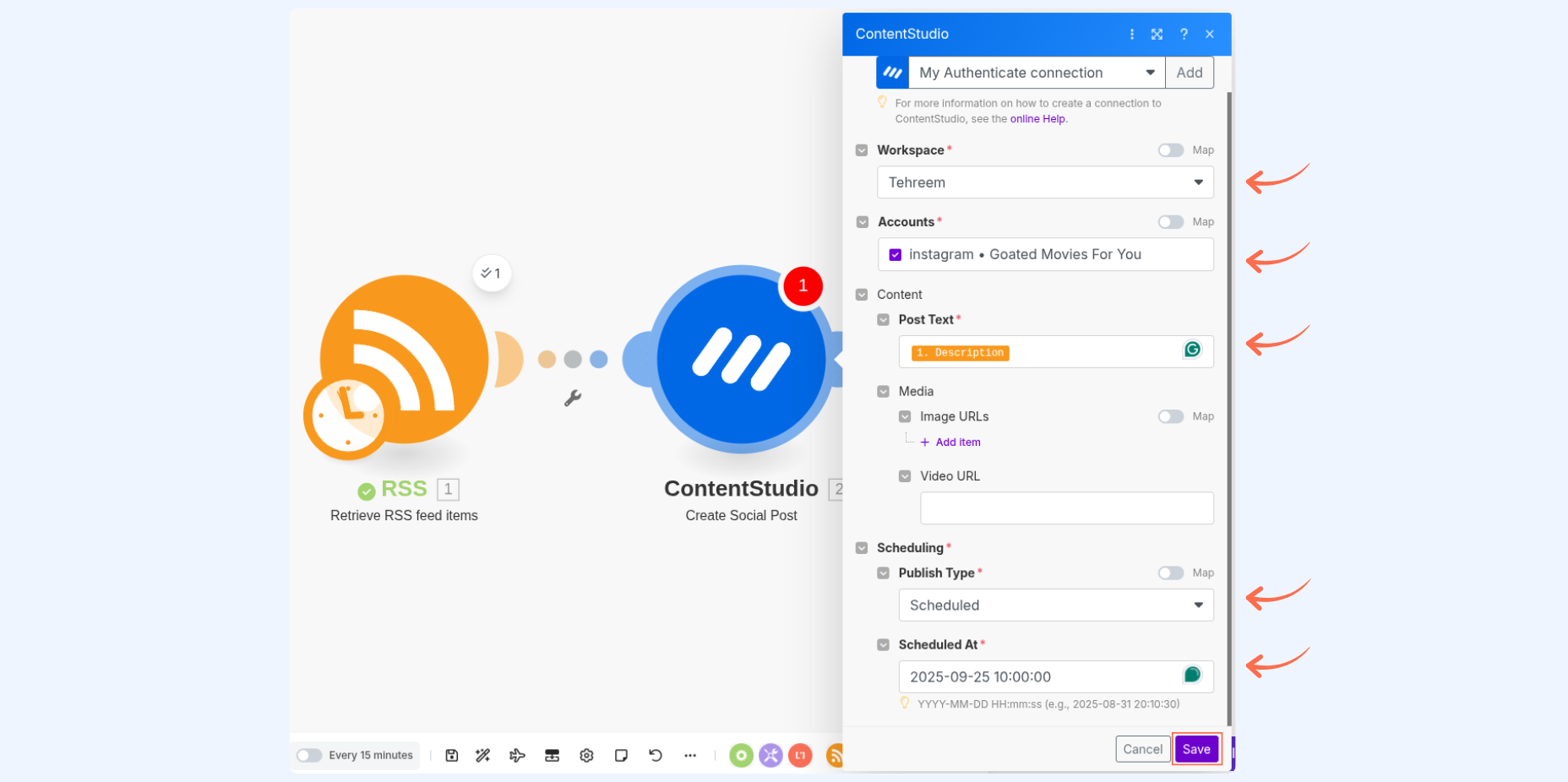Toggle the Image URLs Map switch
This screenshot has width=1568, height=782.
pos(1171,416)
